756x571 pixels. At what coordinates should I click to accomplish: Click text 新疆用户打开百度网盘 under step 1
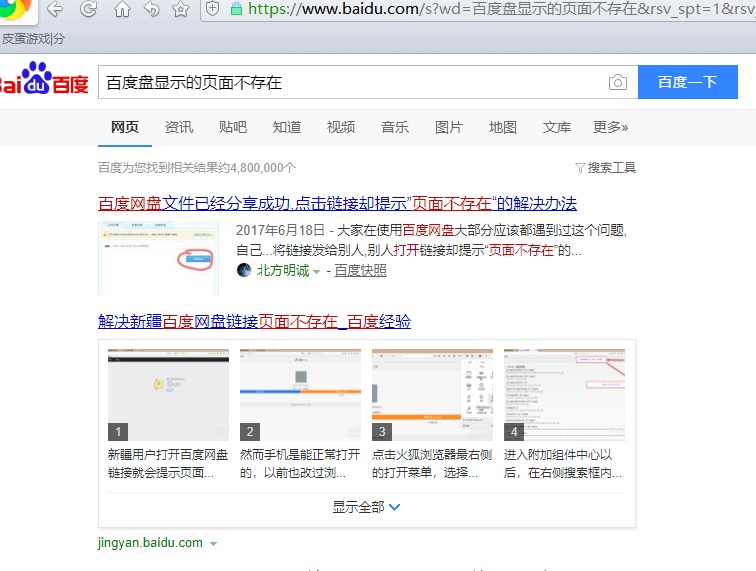pos(168,455)
